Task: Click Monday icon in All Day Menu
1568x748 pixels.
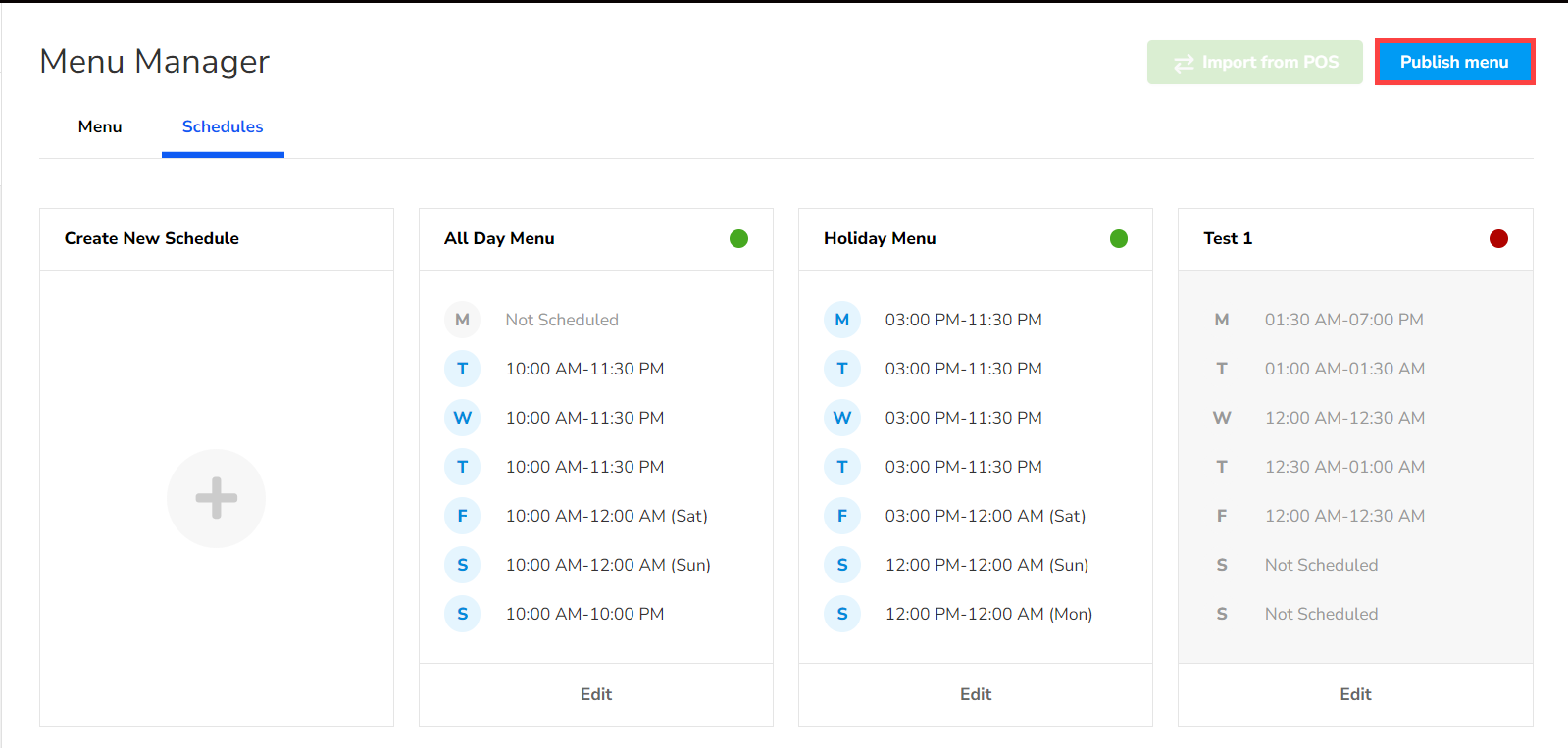Action: pyautogui.click(x=462, y=320)
